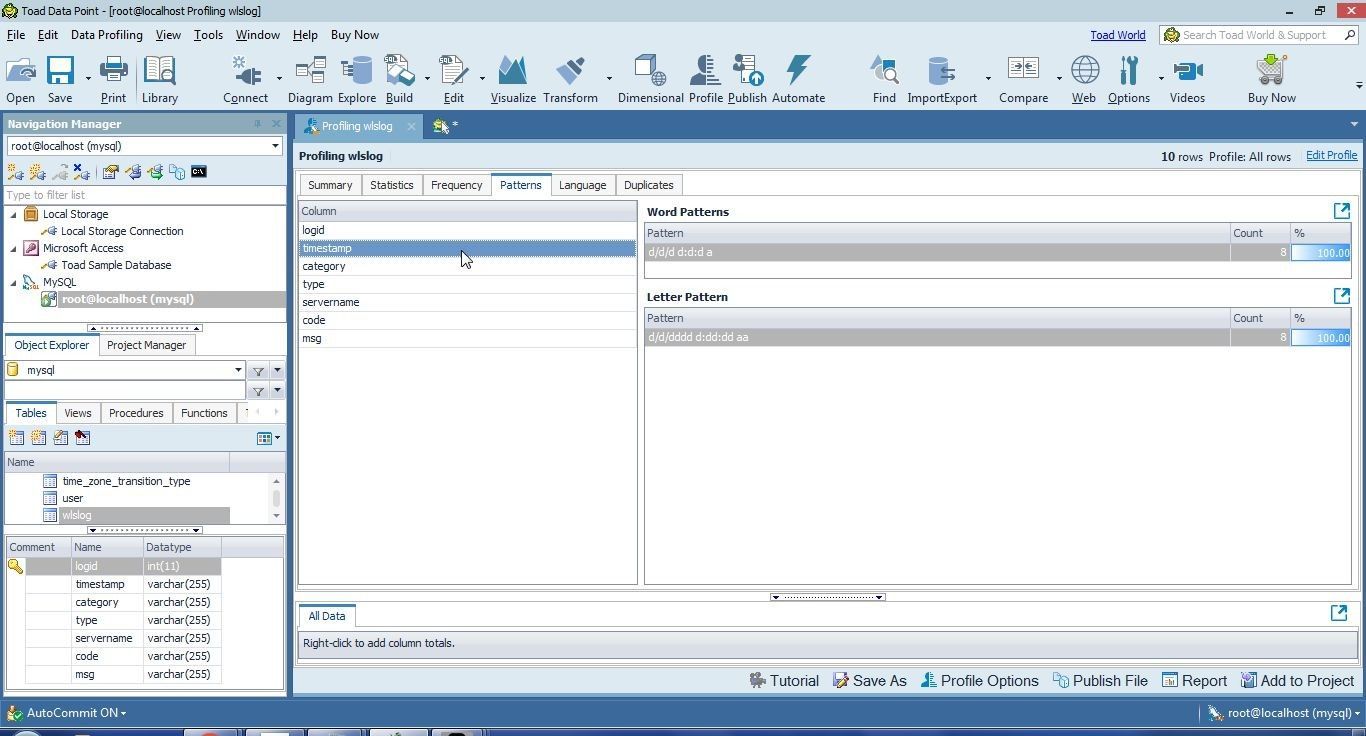The width and height of the screenshot is (1366, 736).
Task: Switch to the Project Manager tab
Action: 146,345
